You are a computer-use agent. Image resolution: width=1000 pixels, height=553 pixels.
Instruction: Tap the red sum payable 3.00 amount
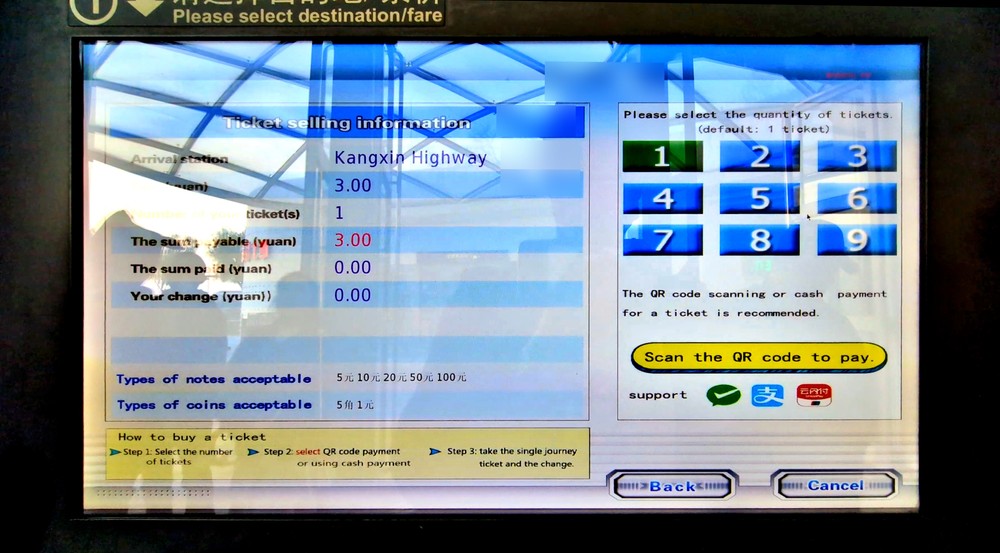[x=352, y=240]
